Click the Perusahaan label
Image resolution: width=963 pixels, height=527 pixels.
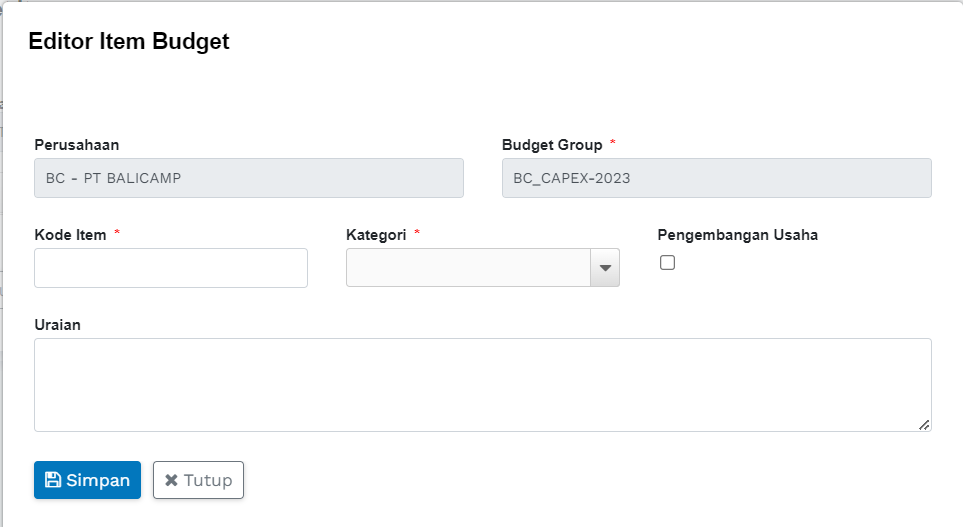coord(77,145)
